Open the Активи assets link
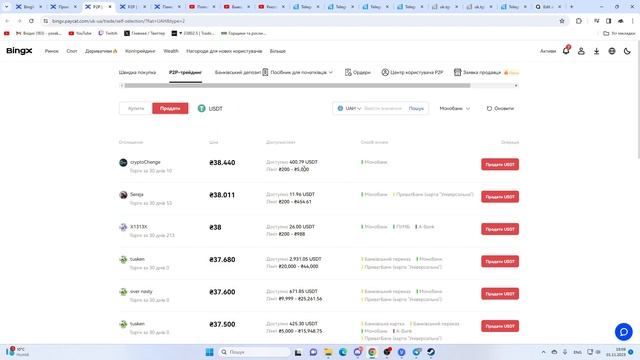The height and width of the screenshot is (360, 640). tap(548, 51)
